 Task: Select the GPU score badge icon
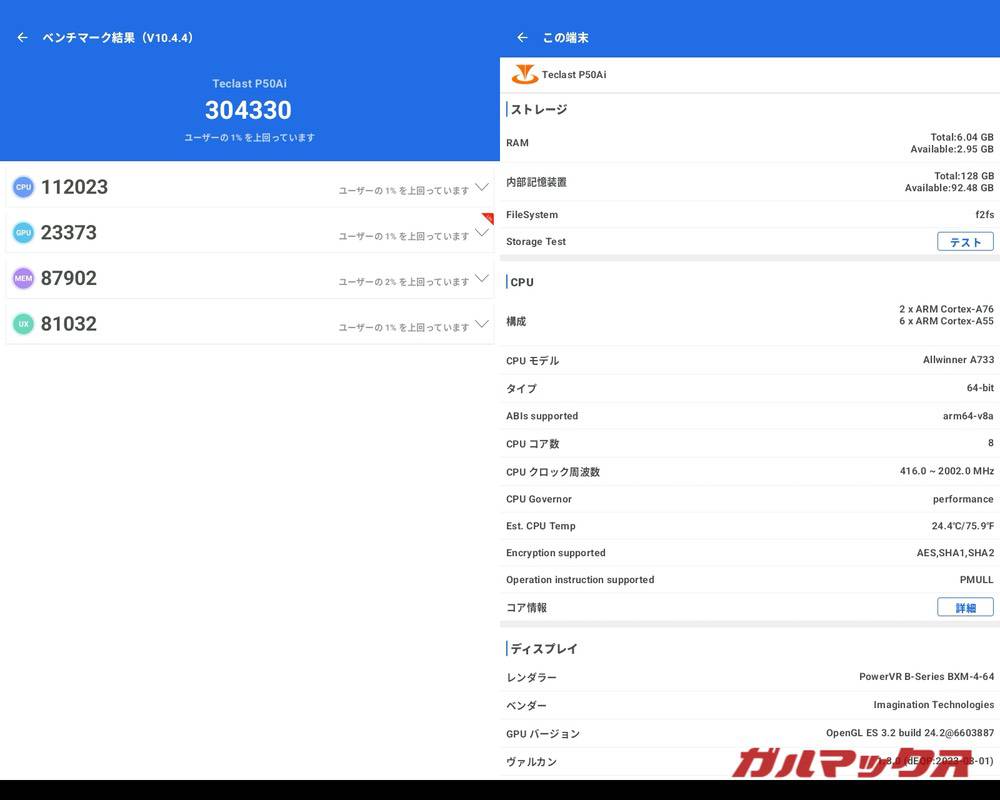(x=22, y=232)
